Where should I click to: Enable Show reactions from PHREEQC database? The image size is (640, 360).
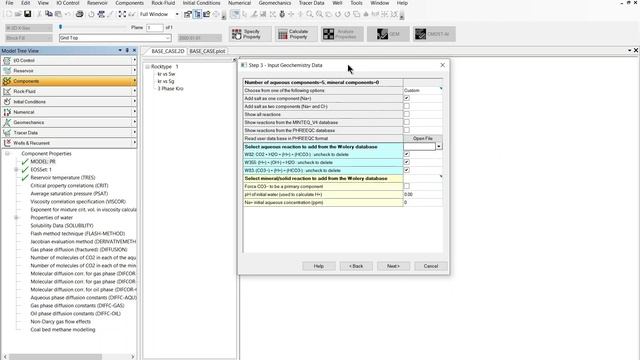(x=407, y=130)
